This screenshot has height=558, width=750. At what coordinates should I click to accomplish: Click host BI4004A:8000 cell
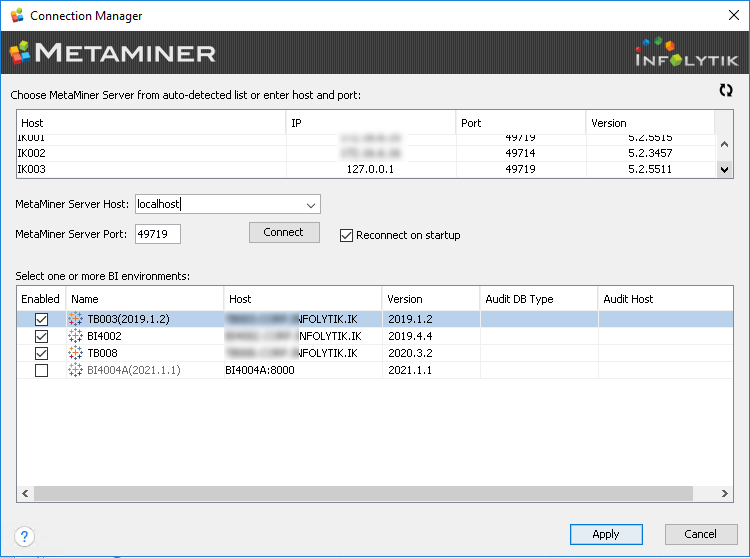[x=260, y=370]
